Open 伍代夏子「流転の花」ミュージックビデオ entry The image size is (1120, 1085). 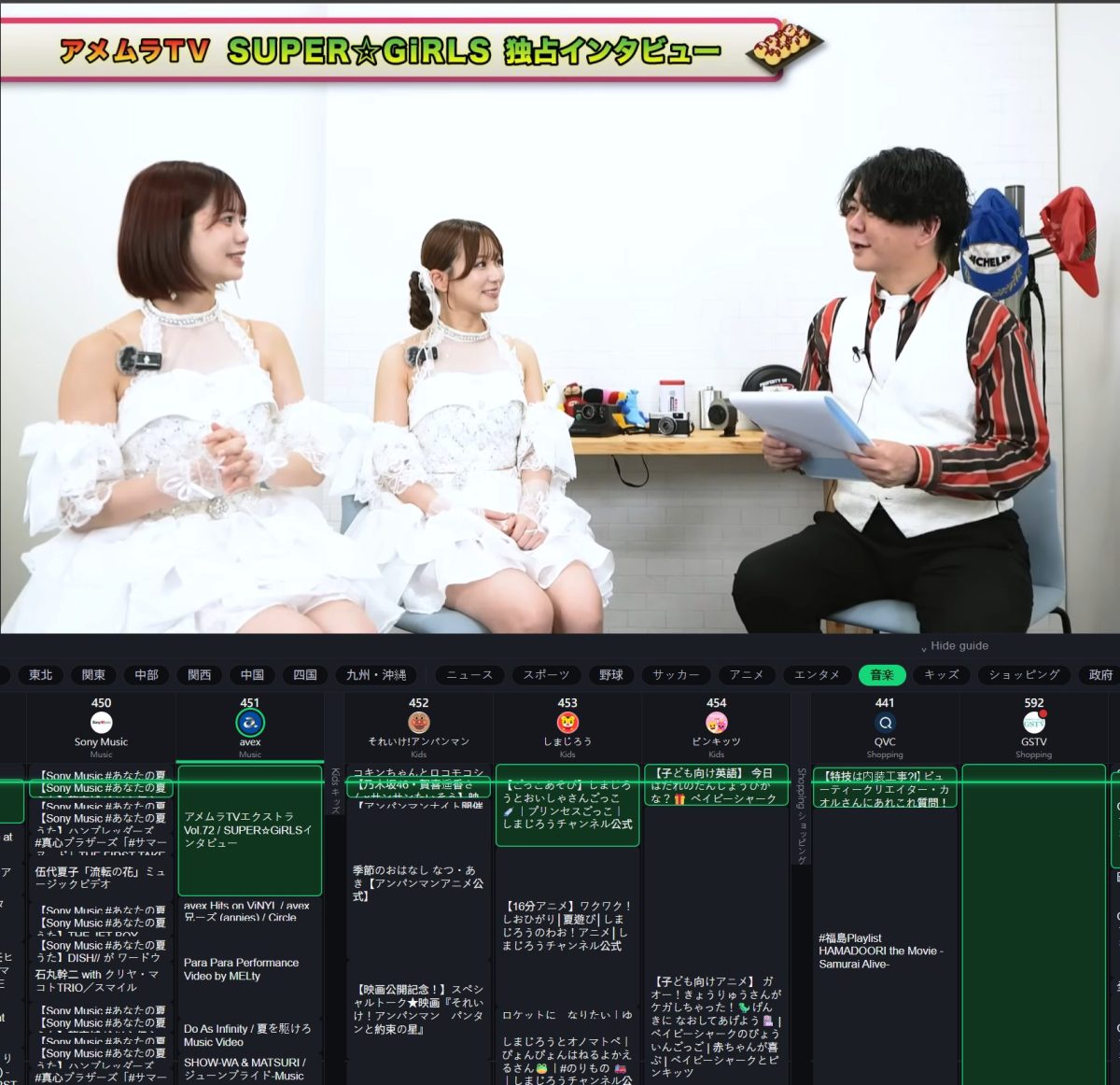(x=101, y=878)
